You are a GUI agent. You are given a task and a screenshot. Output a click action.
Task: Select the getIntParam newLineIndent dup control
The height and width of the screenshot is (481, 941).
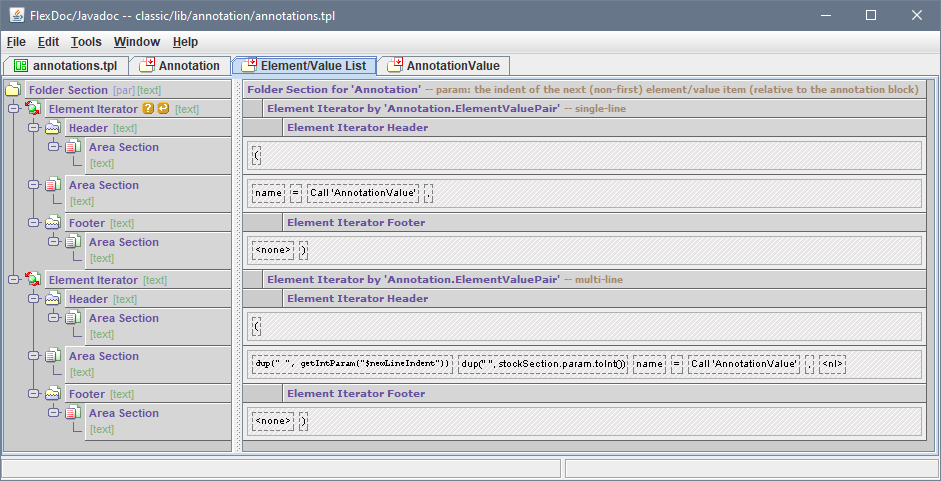[352, 364]
